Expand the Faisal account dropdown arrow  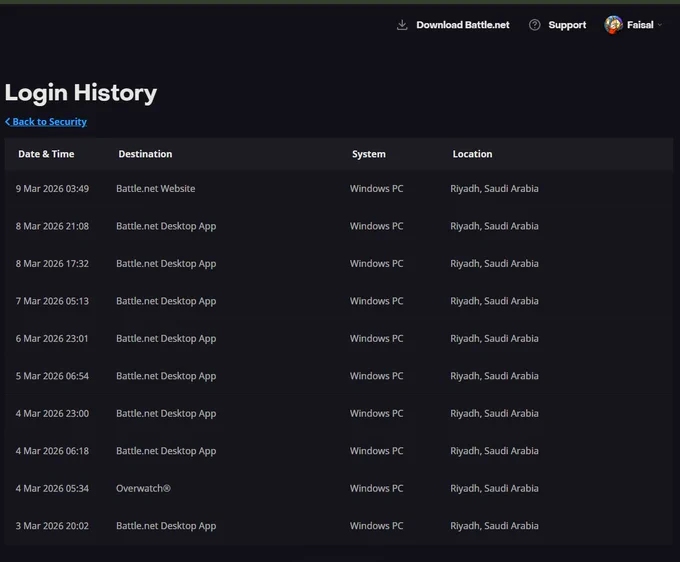point(660,25)
